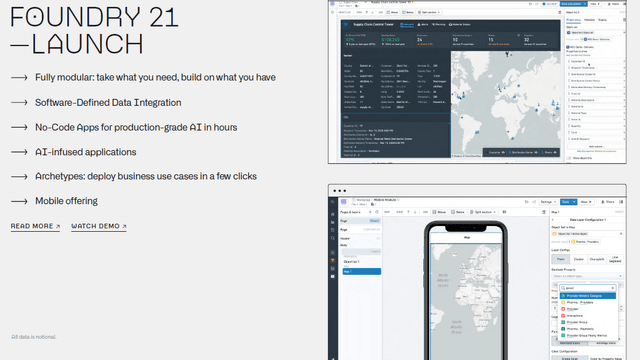The height and width of the screenshot is (360, 640).
Task: Switch to the Planning tab in Supply Chain Control Tower
Action: 439,24
